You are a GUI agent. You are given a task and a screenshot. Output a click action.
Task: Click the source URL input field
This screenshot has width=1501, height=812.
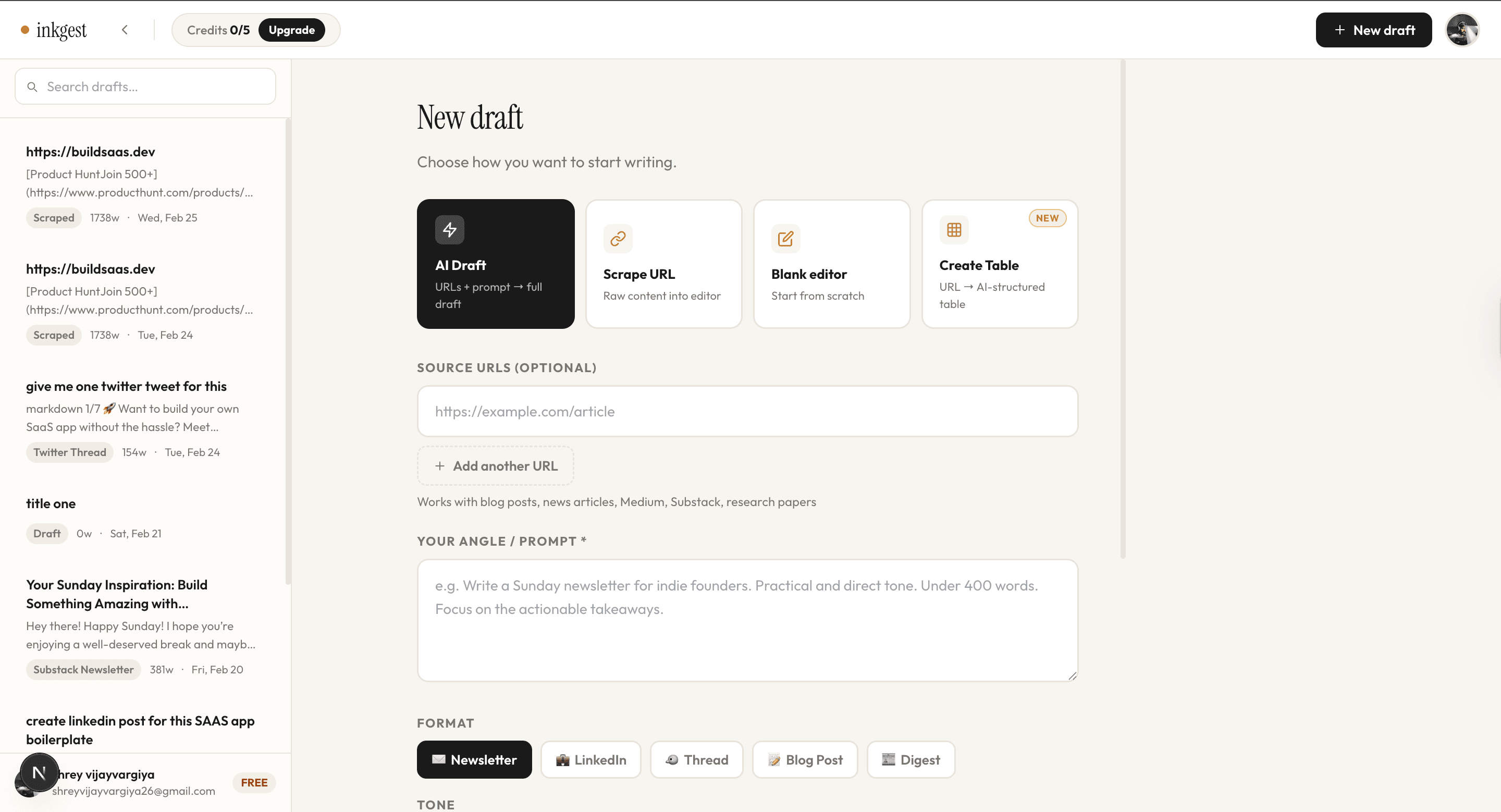746,411
